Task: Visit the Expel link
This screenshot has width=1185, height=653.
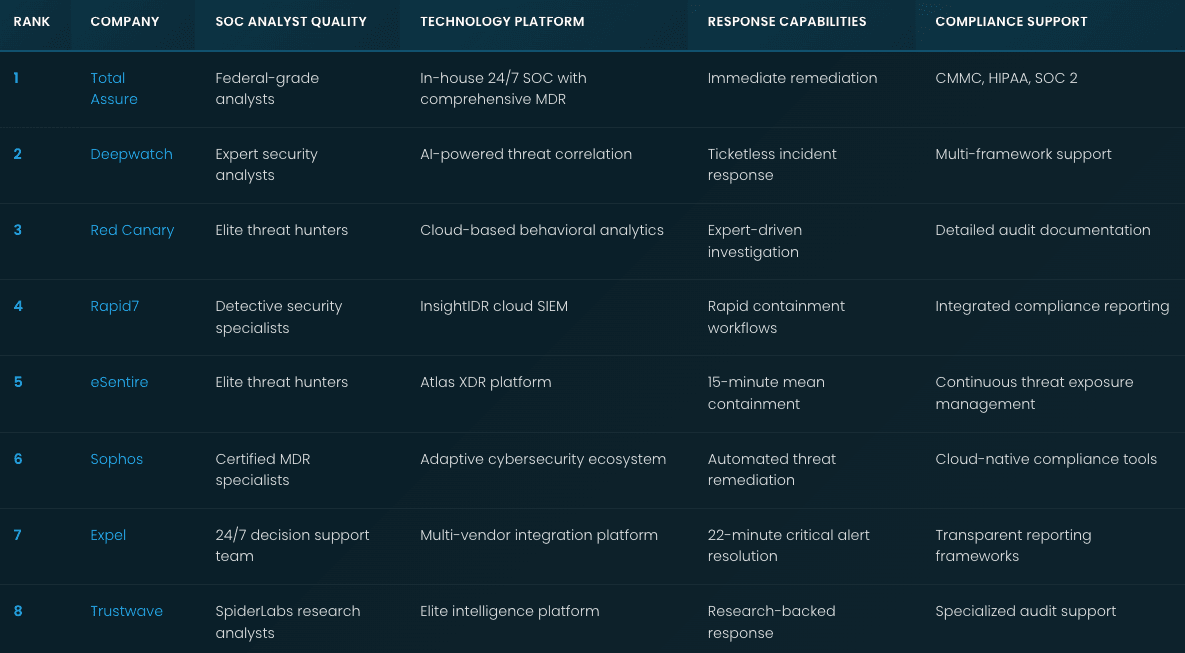Action: 108,535
